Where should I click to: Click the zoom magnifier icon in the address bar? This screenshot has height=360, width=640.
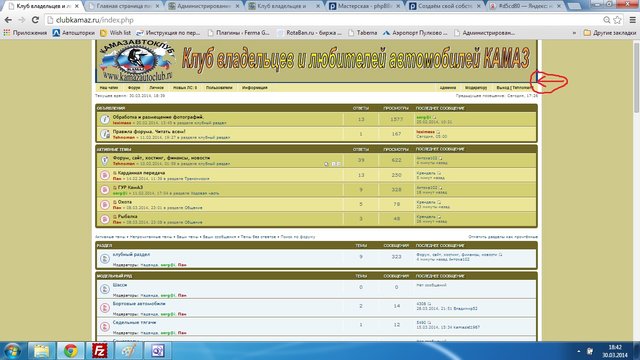[607, 20]
